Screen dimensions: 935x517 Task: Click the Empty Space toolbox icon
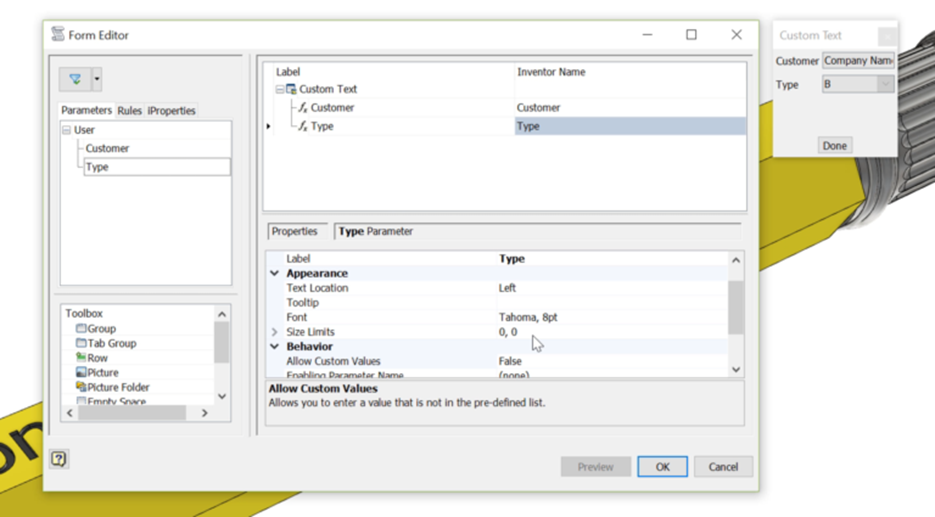(81, 401)
